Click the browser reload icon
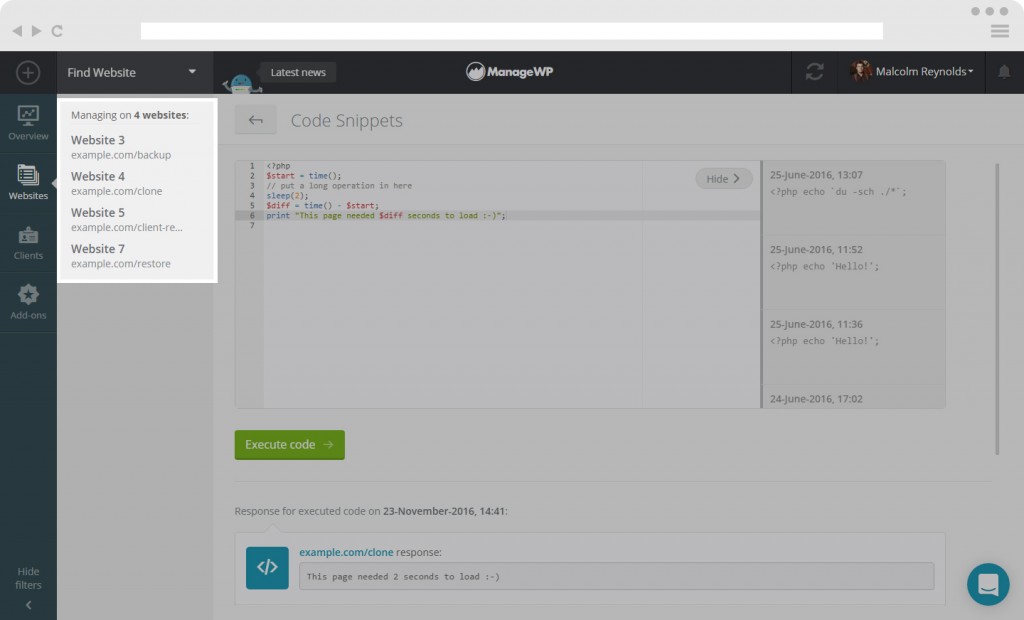Viewport: 1024px width, 620px height. 57,31
